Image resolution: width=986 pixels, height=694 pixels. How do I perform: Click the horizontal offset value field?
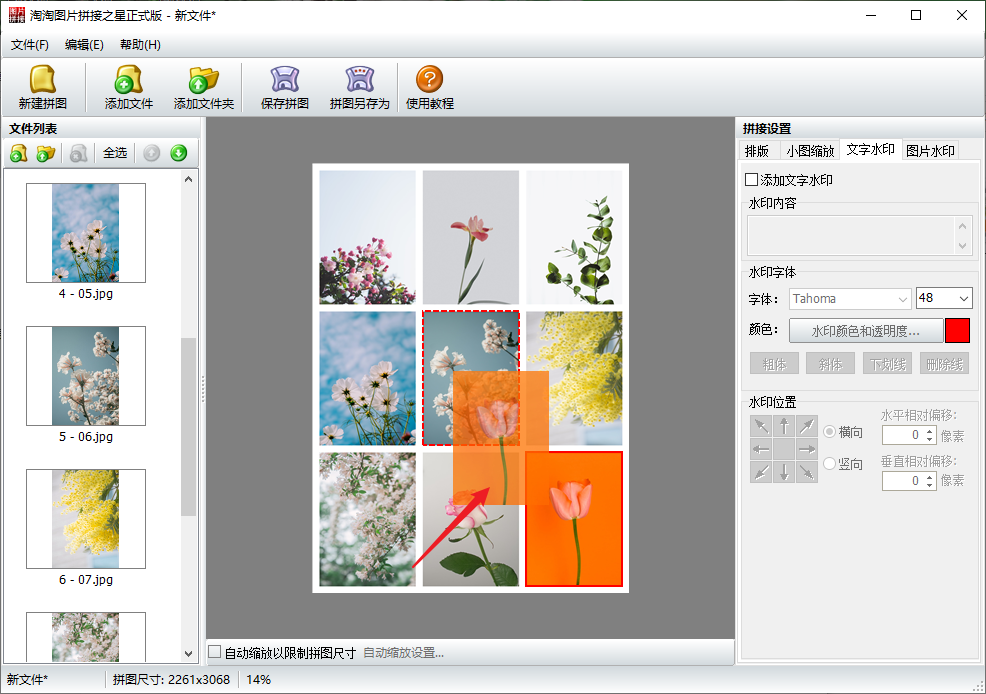[x=904, y=435]
